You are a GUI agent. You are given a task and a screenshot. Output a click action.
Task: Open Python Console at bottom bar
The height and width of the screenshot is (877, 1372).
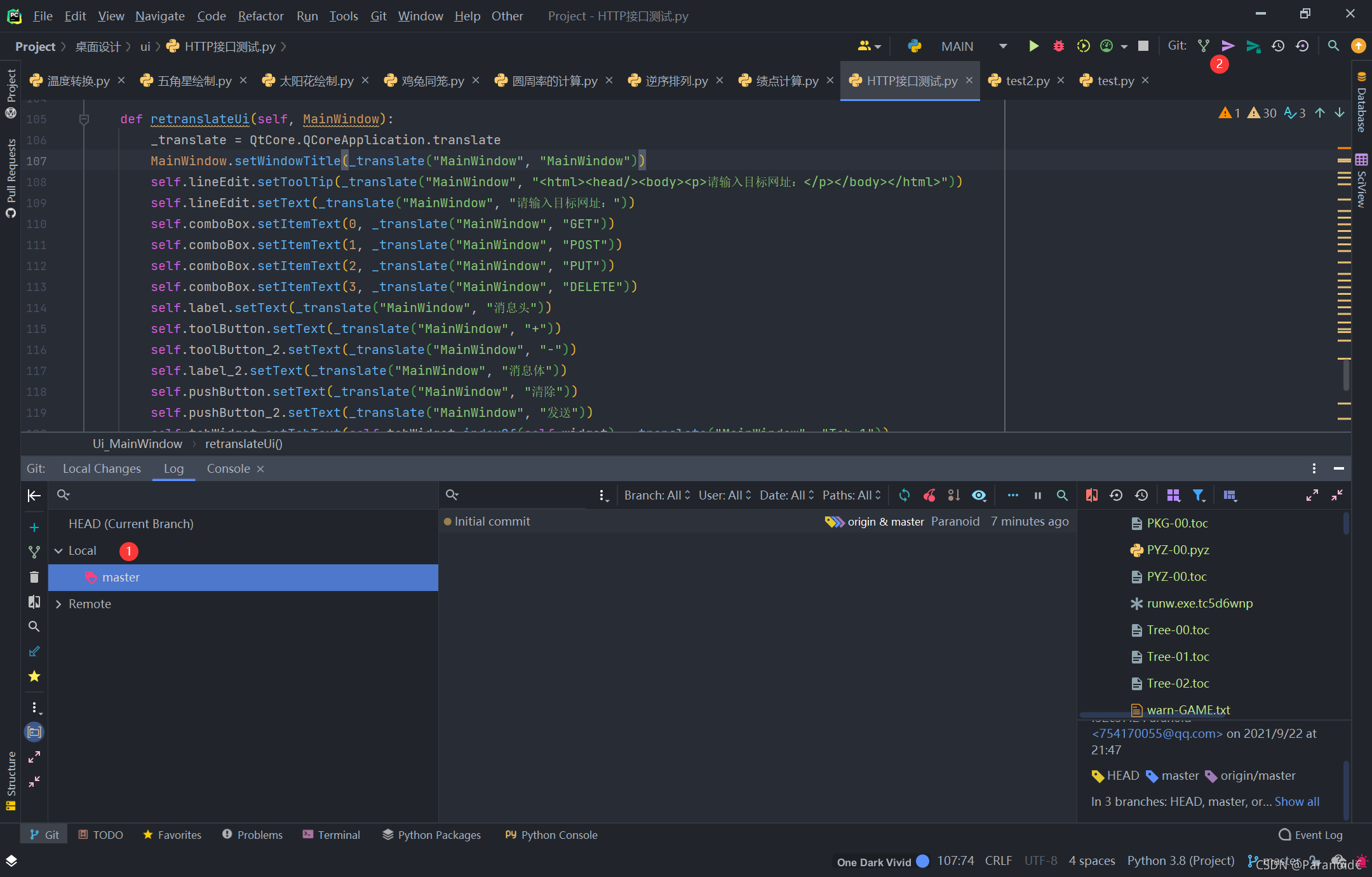[551, 835]
